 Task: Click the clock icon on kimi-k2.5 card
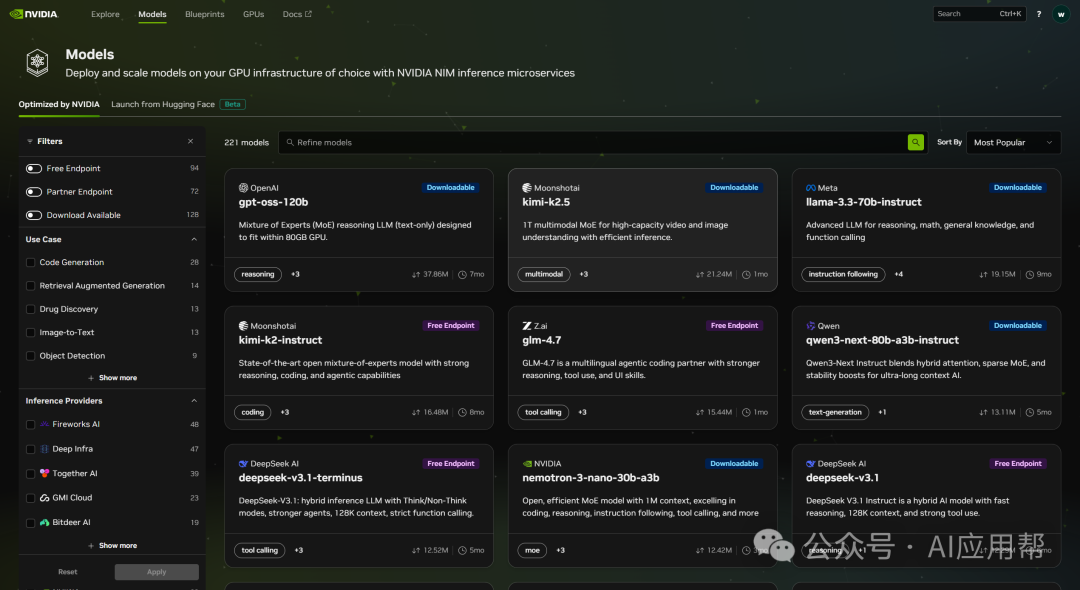(746, 275)
